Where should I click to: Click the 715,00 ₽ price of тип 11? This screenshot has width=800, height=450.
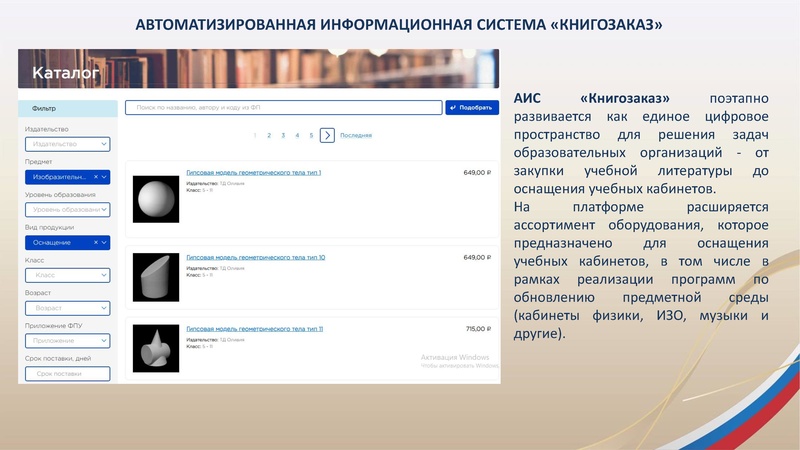point(478,329)
